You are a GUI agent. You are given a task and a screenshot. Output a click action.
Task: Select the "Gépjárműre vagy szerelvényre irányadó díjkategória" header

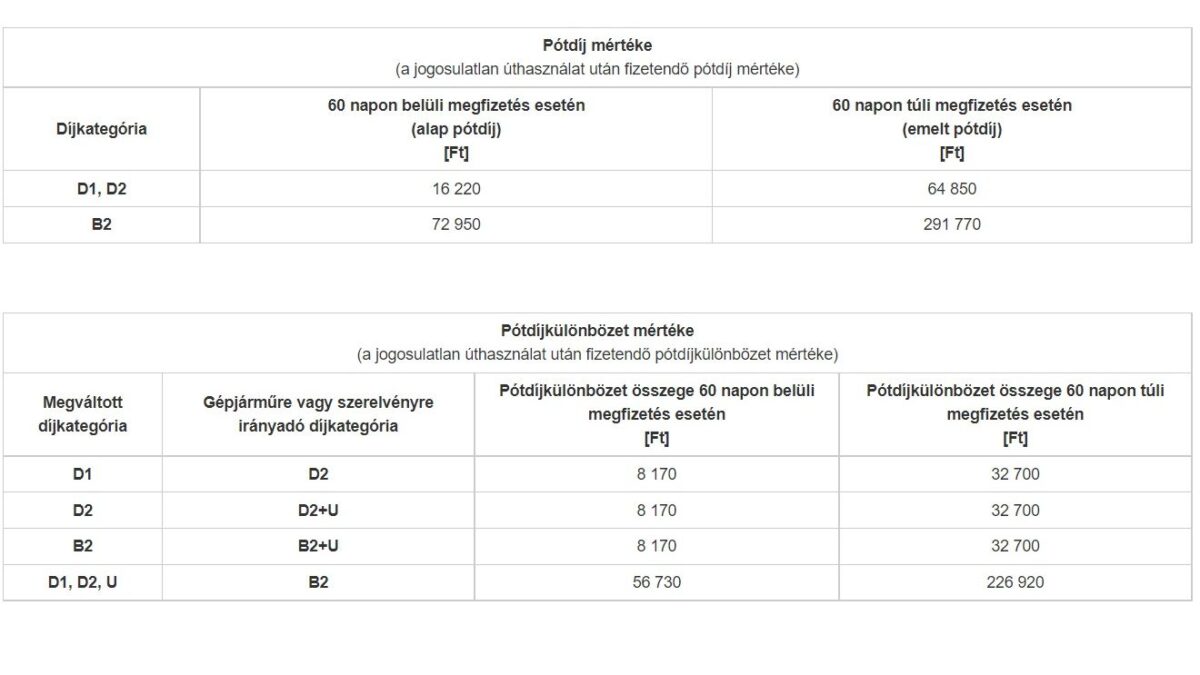tap(318, 414)
